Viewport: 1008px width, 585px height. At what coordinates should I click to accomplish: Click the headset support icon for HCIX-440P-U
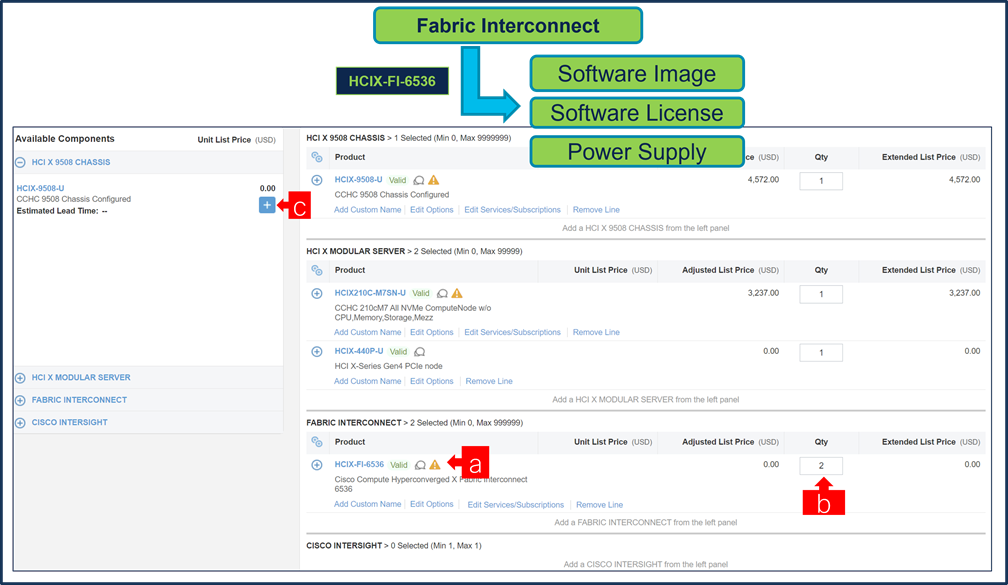click(420, 352)
